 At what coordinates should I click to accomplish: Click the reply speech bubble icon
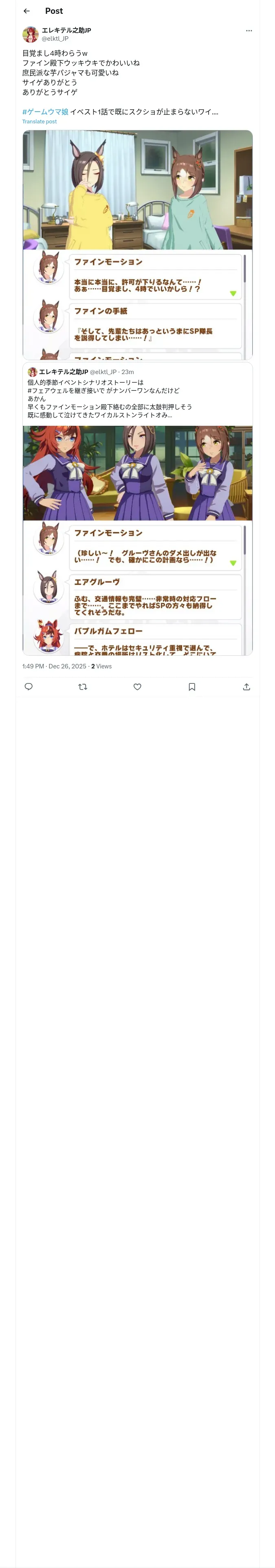tap(29, 687)
